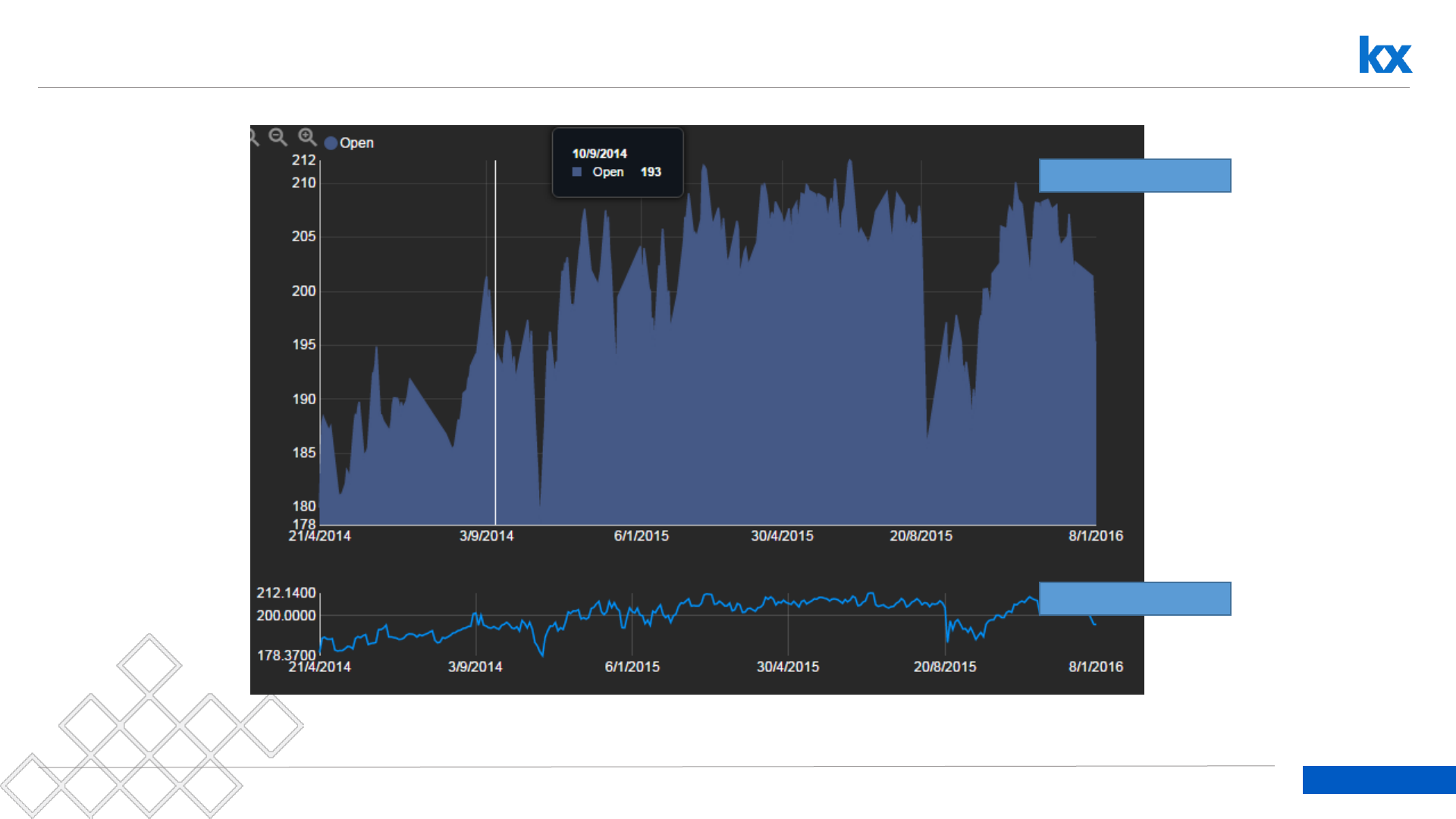Click the 6/1/2015 label on the main chart axis
1456x819 pixels.
(x=641, y=536)
